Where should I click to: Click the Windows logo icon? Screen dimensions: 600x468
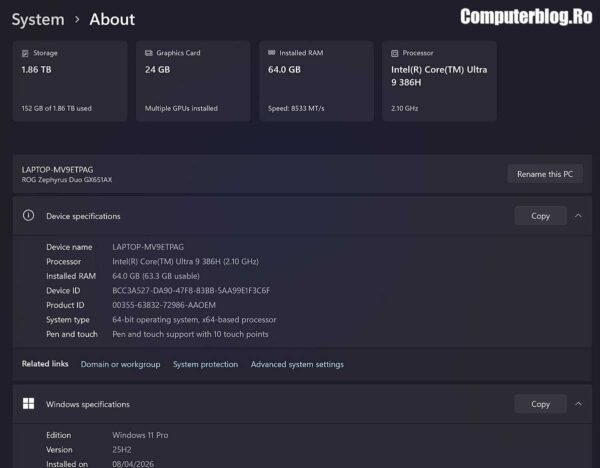[x=28, y=403]
